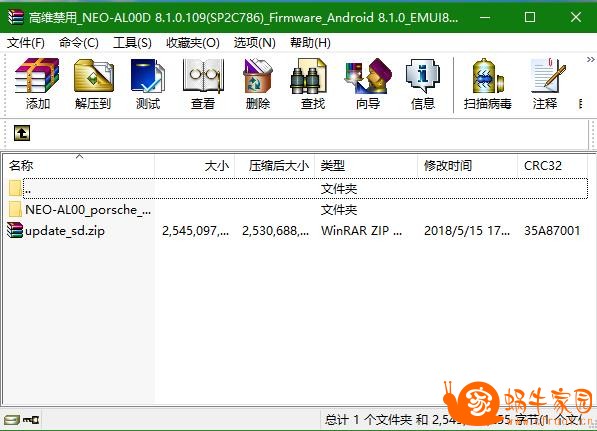597x431 pixels.
Task: Open the 命令(C) menu
Action: 79,43
